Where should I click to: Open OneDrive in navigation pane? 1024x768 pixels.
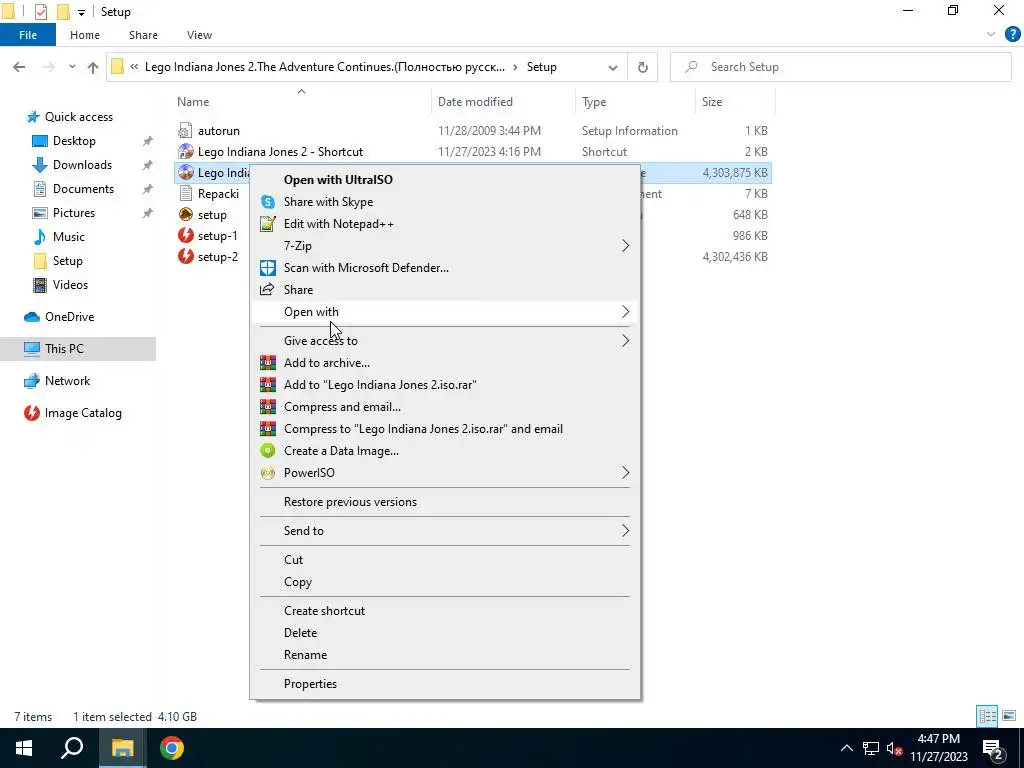point(69,317)
